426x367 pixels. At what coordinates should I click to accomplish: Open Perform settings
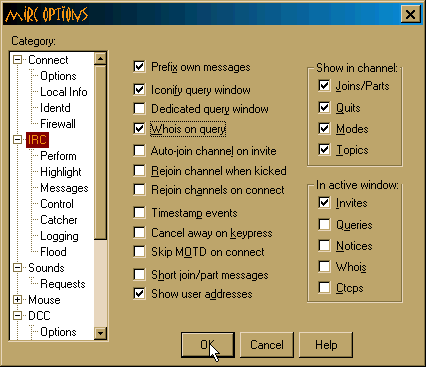tap(58, 156)
